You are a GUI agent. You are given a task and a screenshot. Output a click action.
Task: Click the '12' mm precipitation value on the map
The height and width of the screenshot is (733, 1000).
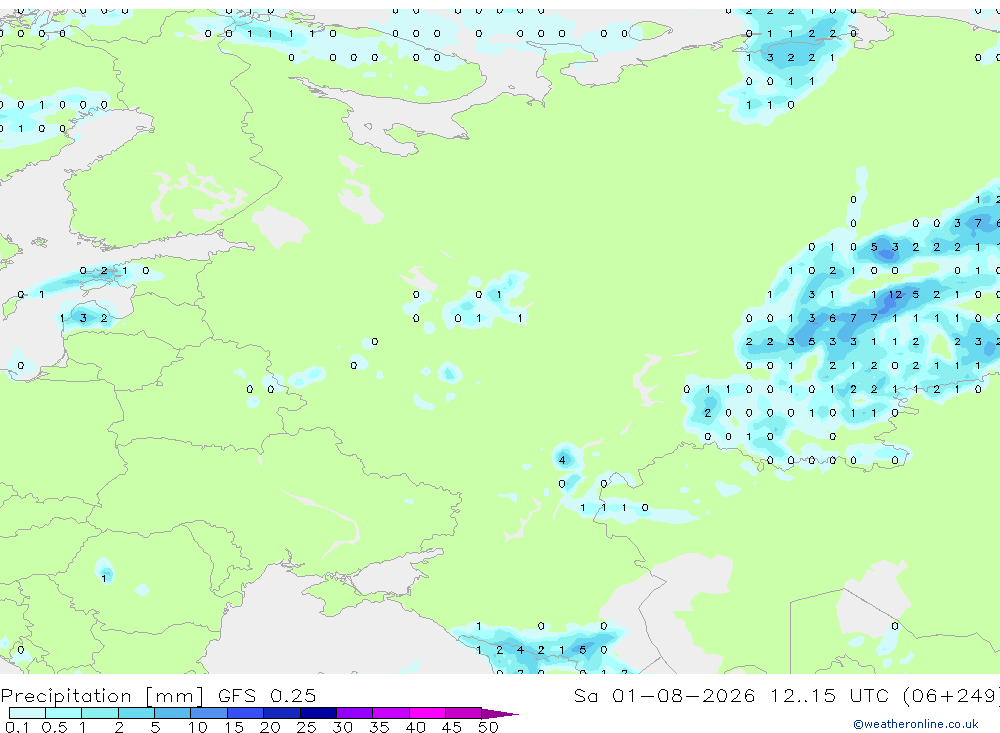coord(895,295)
